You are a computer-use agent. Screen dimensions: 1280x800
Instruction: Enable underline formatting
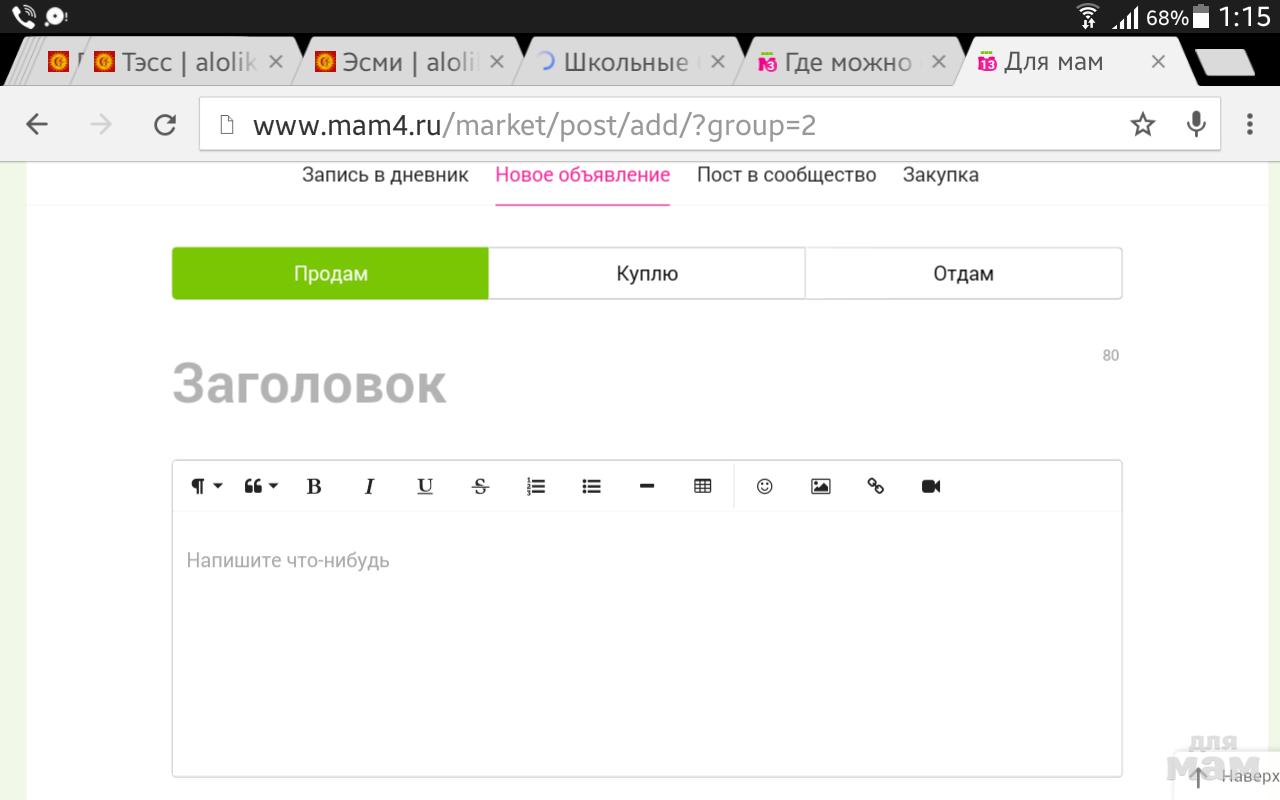point(425,487)
